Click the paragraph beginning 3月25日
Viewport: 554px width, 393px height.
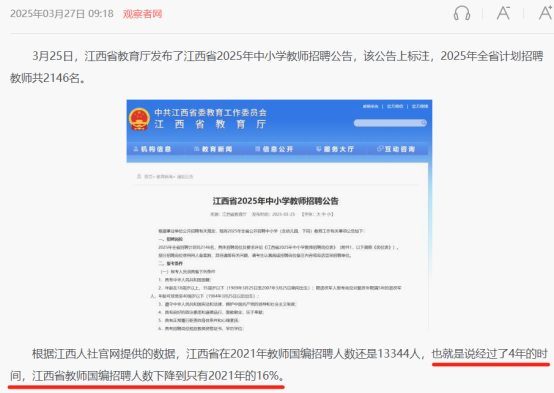click(x=277, y=67)
